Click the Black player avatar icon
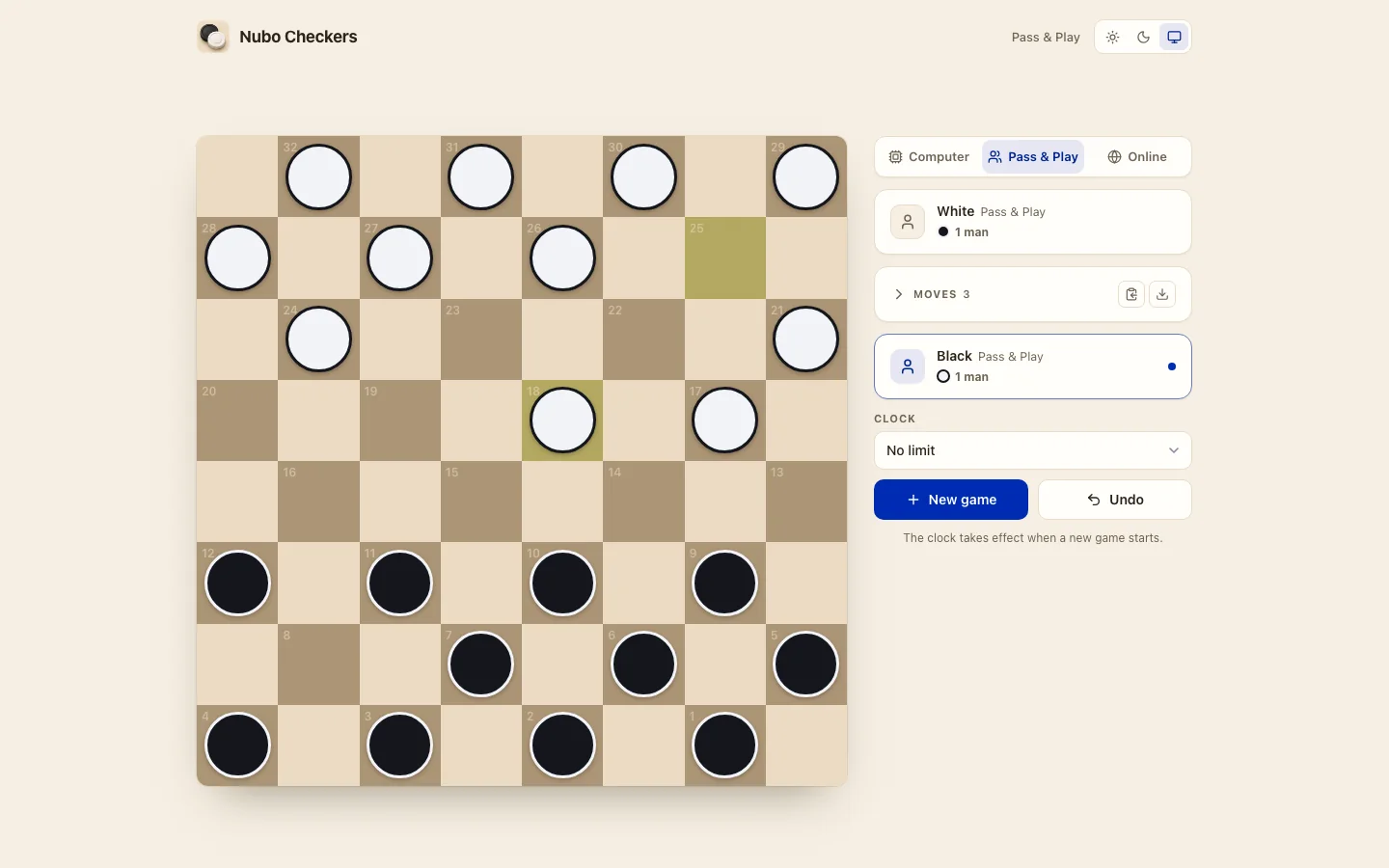 click(x=908, y=366)
